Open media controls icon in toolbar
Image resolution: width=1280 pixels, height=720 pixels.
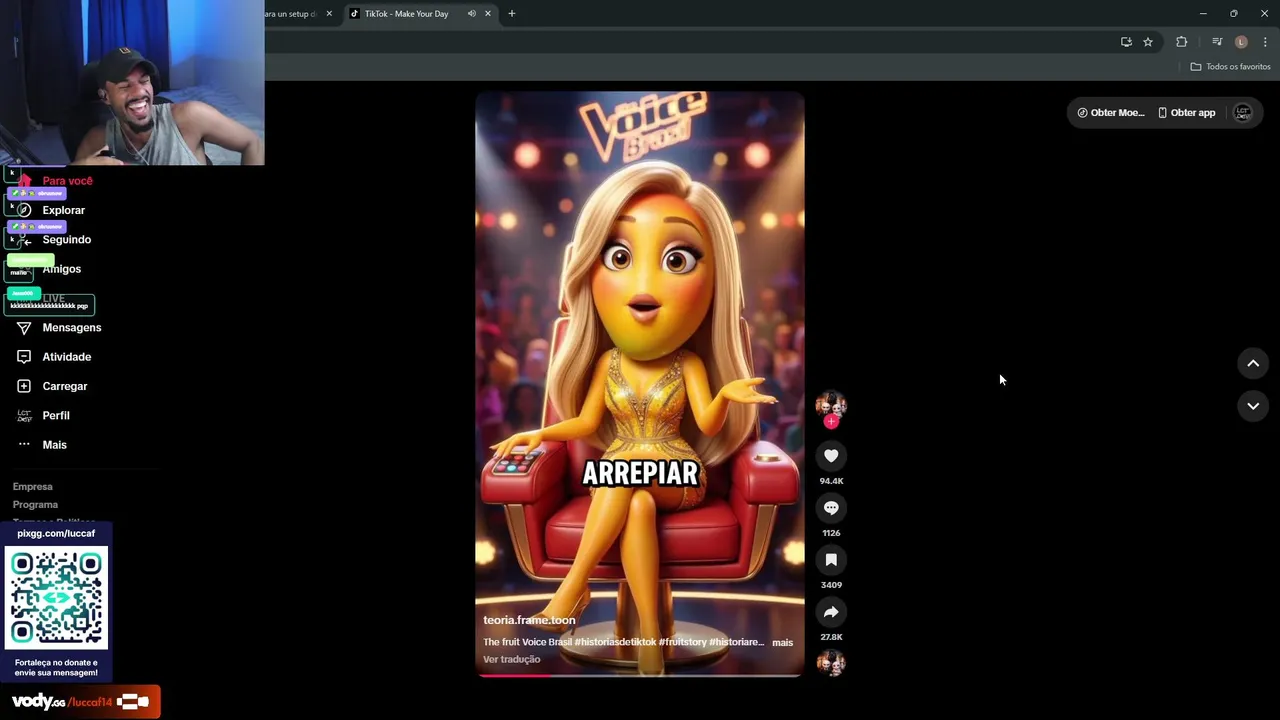pos(1217,42)
